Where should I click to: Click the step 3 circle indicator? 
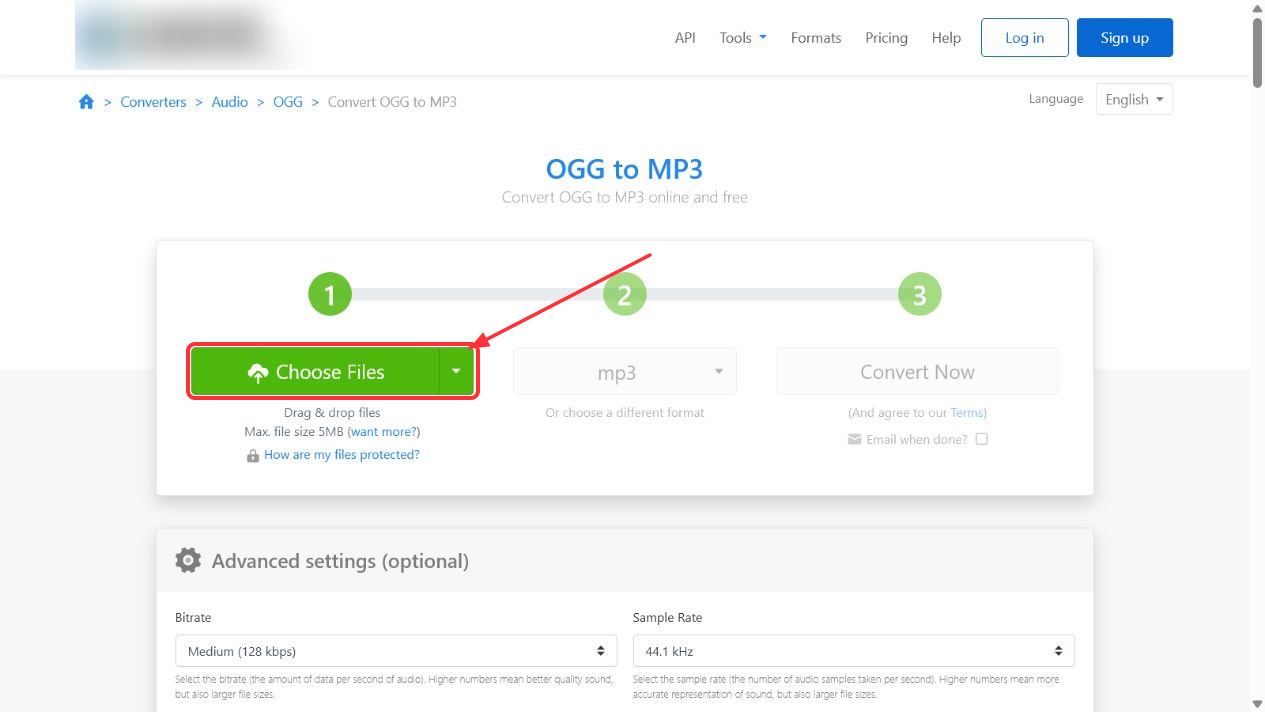tap(920, 294)
